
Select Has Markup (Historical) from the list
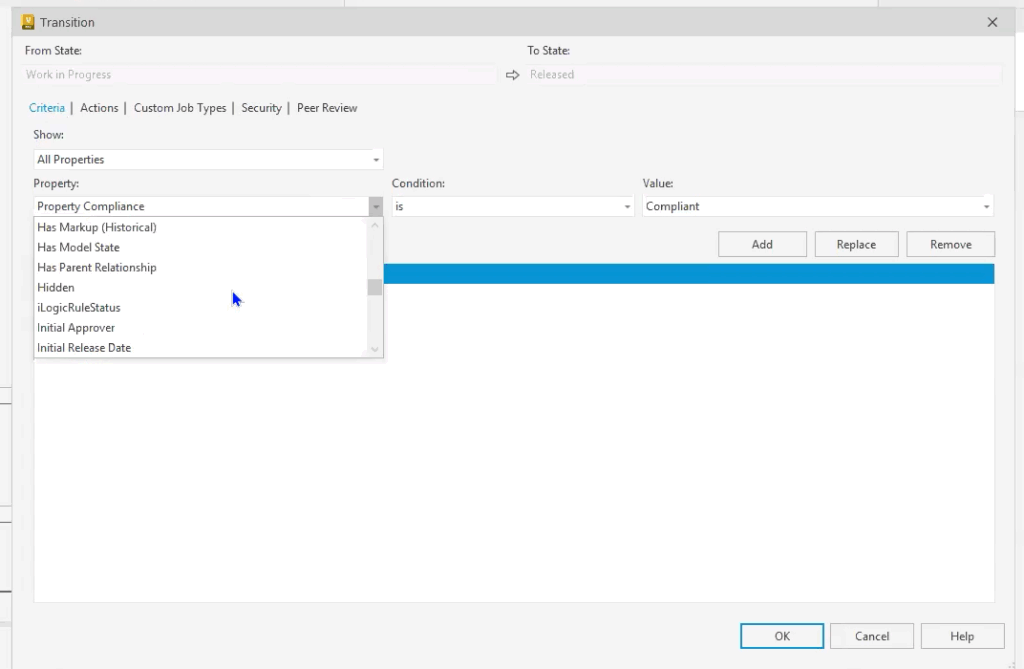(201, 227)
